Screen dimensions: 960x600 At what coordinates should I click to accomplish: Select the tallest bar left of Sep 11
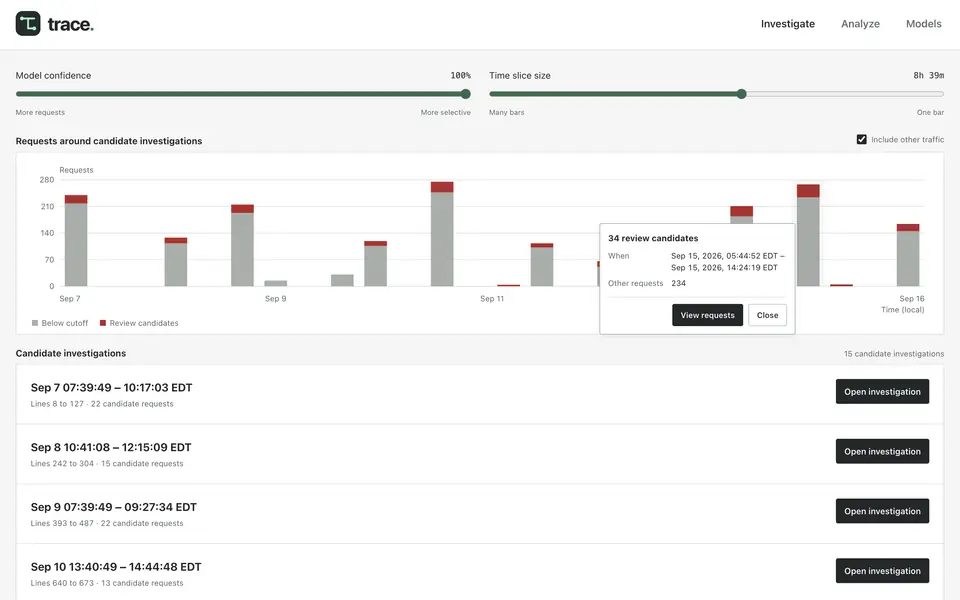(442, 234)
